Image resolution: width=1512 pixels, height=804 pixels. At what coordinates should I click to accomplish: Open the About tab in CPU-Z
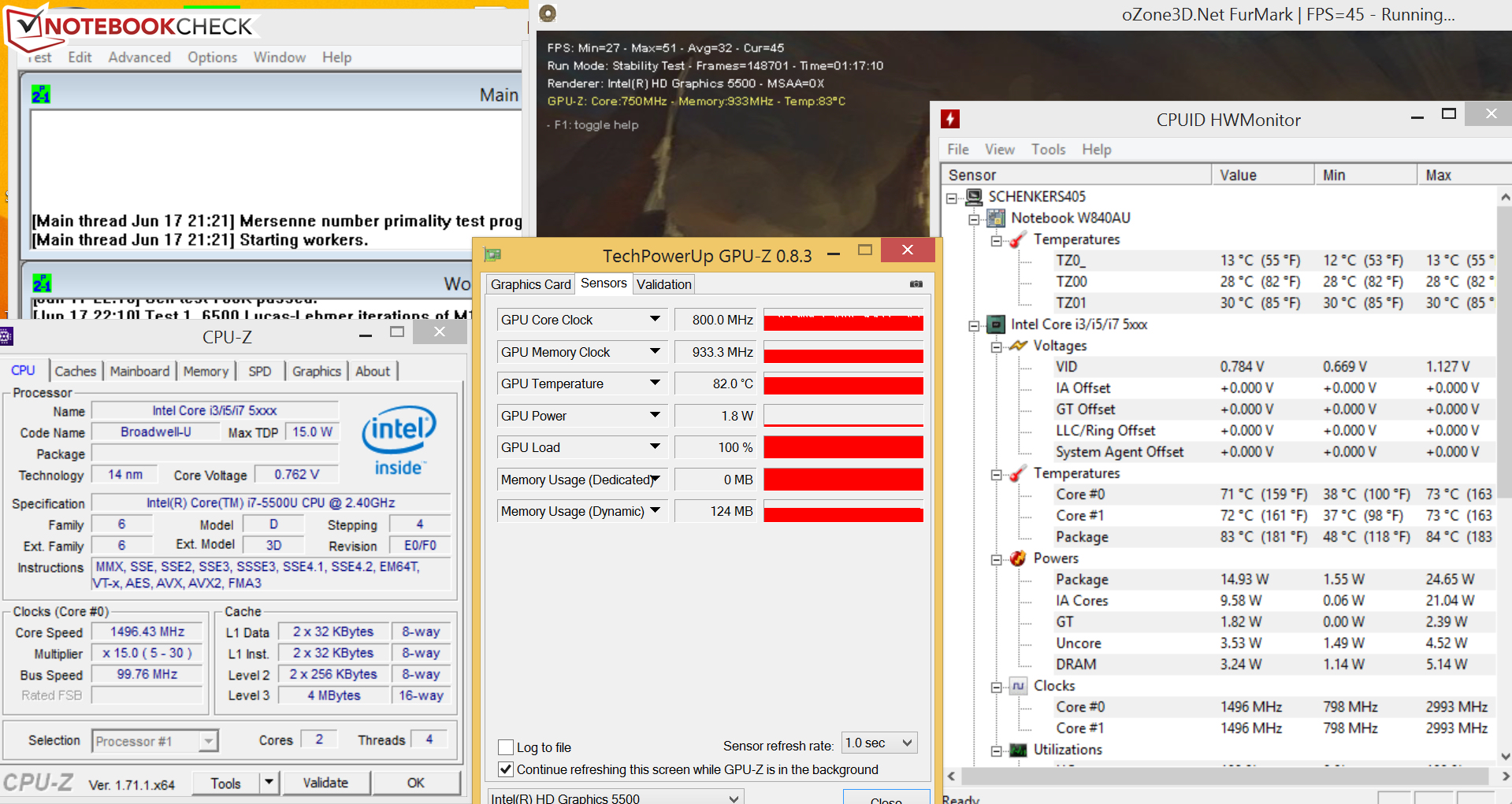pos(373,371)
